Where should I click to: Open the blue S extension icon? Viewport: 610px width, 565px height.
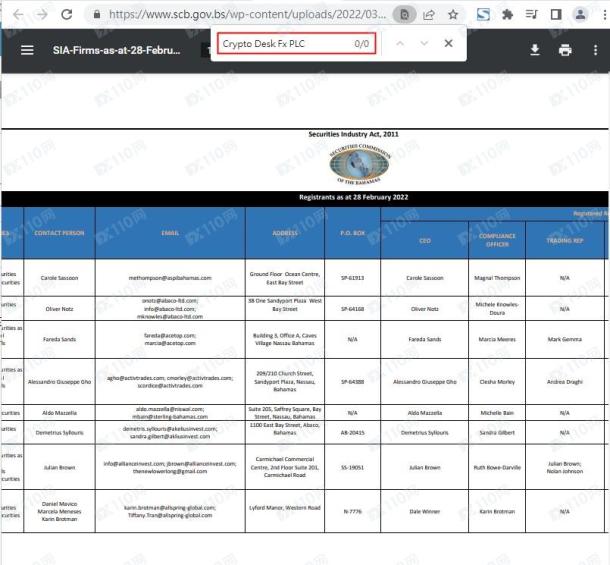click(x=483, y=15)
